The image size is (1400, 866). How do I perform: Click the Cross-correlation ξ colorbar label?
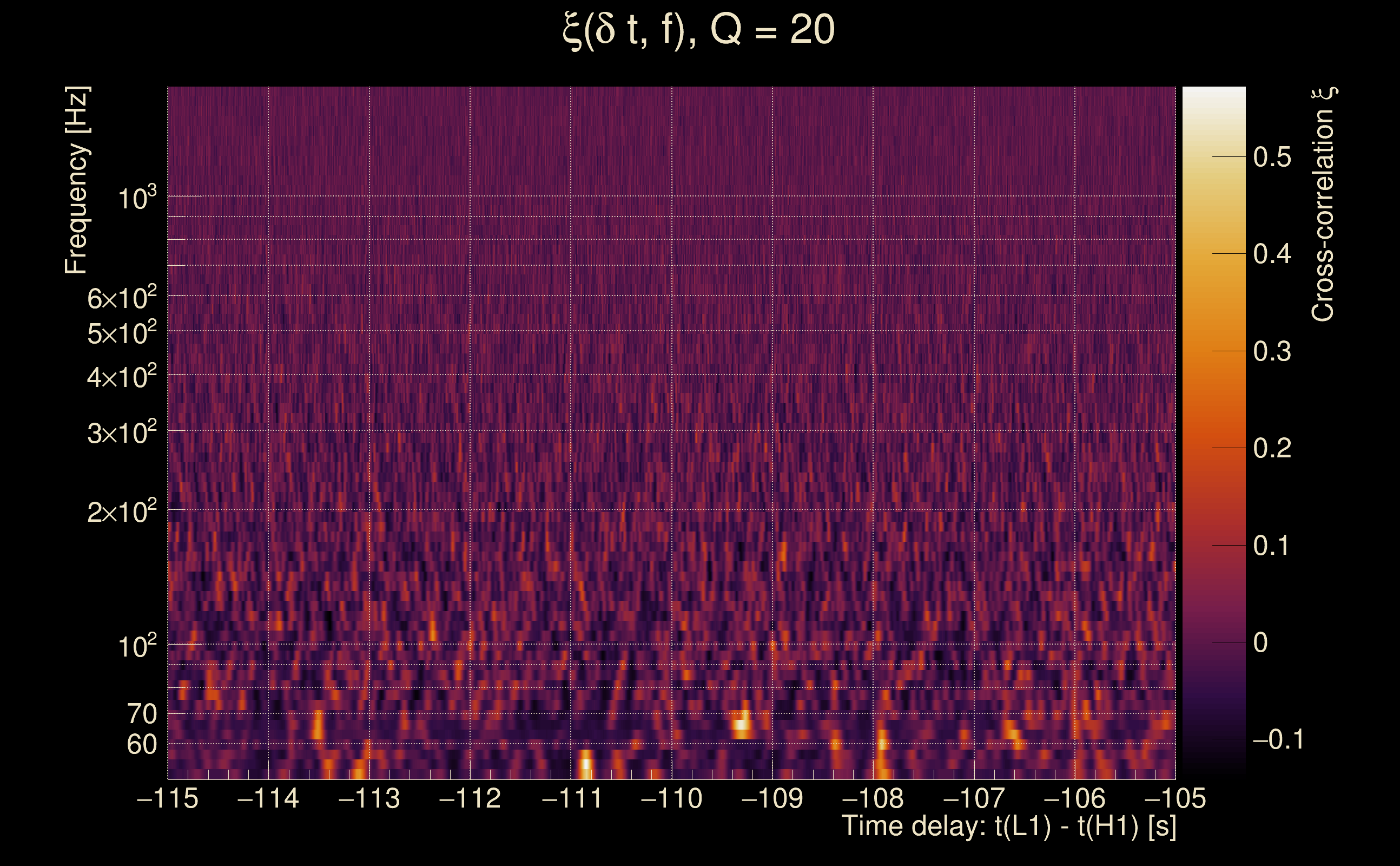click(1323, 204)
